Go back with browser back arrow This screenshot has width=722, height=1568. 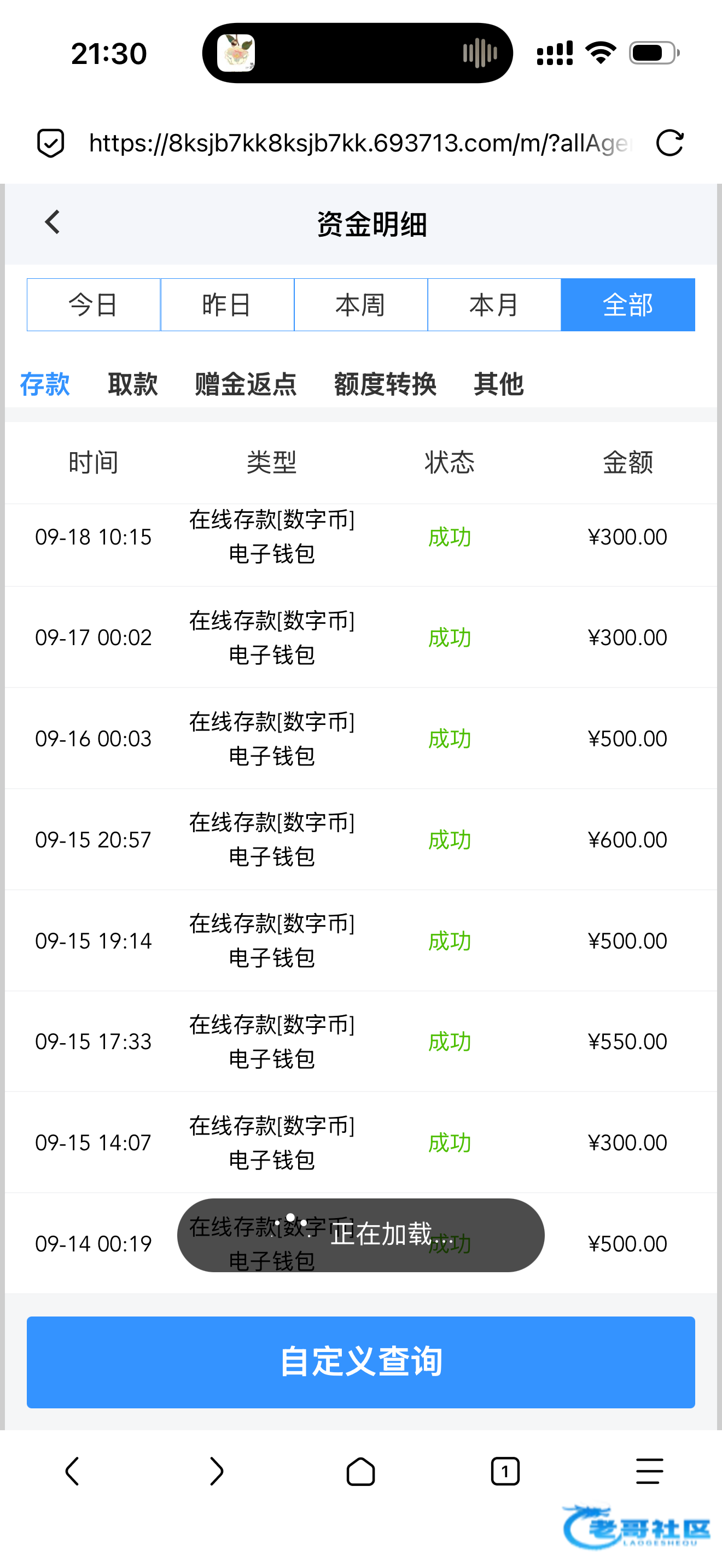tap(72, 1471)
